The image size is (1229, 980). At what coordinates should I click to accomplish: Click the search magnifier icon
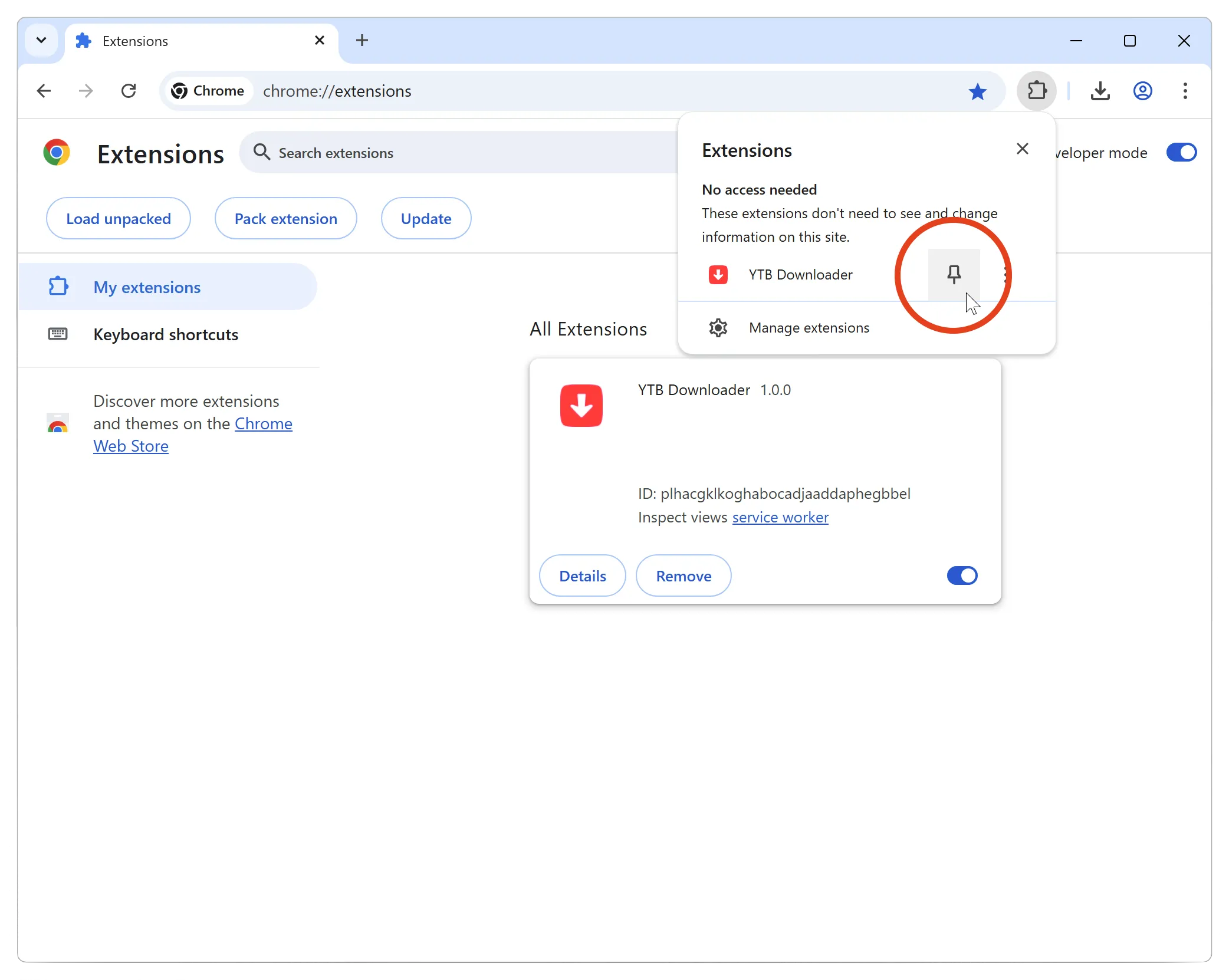(261, 152)
